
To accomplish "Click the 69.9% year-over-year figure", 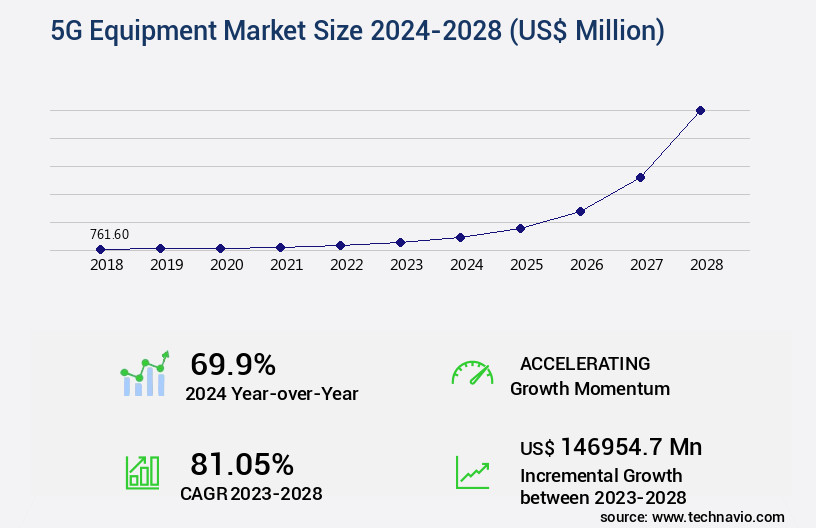I will [x=233, y=364].
